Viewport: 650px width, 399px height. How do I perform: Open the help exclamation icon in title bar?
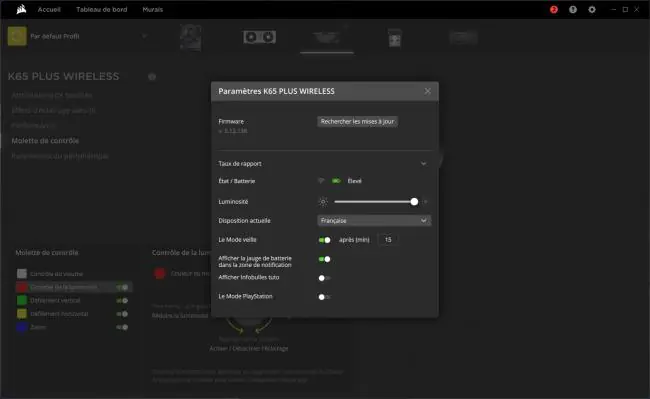(573, 10)
